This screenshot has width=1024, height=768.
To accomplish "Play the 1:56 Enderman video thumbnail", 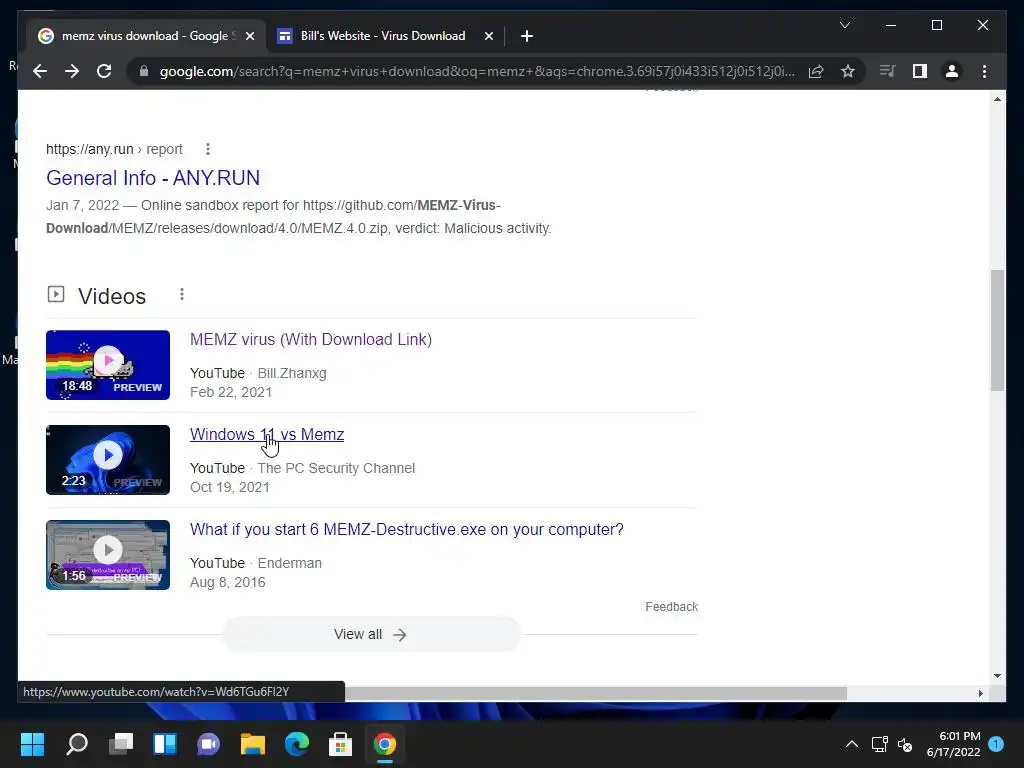I will click(108, 555).
